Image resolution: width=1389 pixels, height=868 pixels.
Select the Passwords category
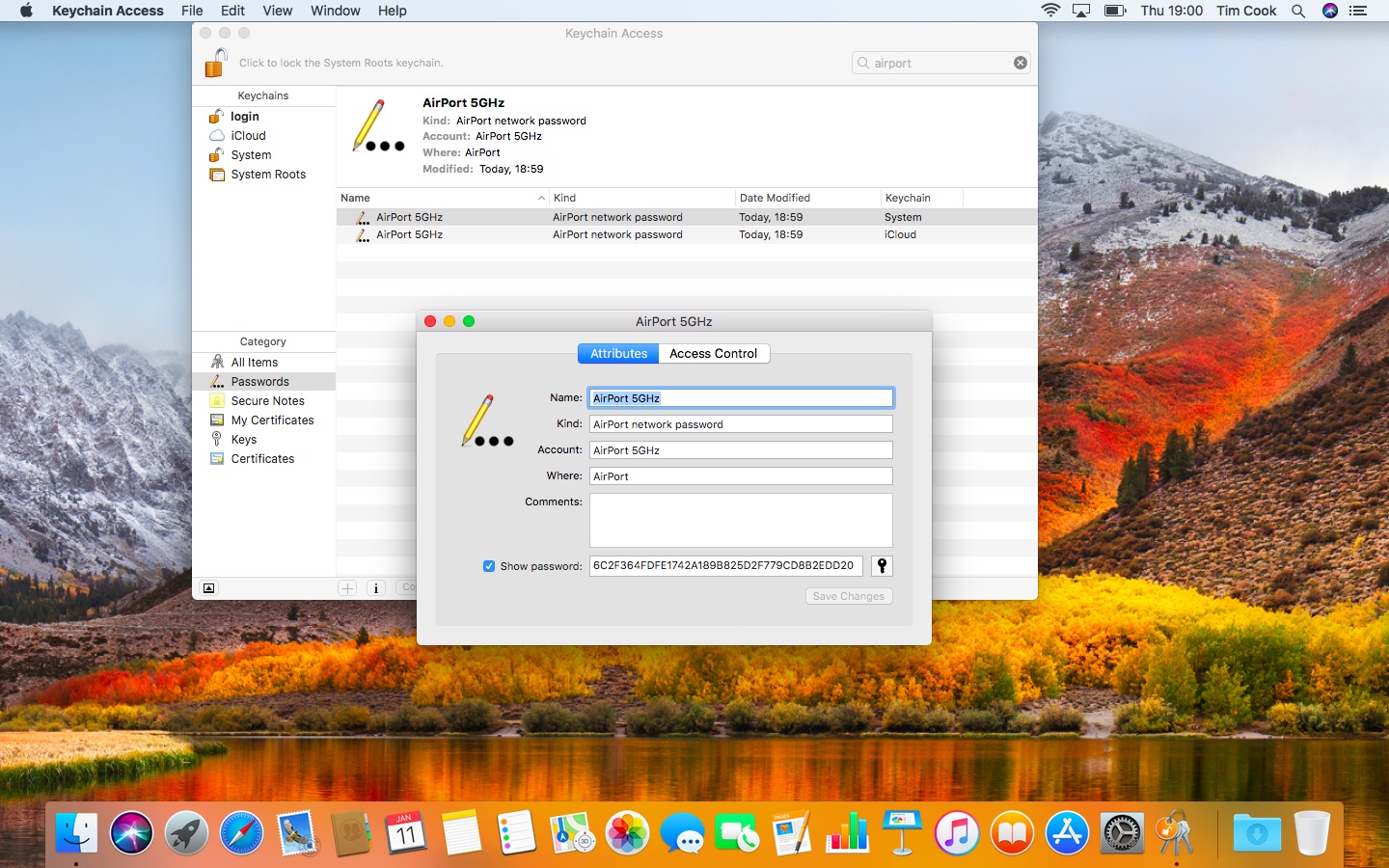click(263, 382)
